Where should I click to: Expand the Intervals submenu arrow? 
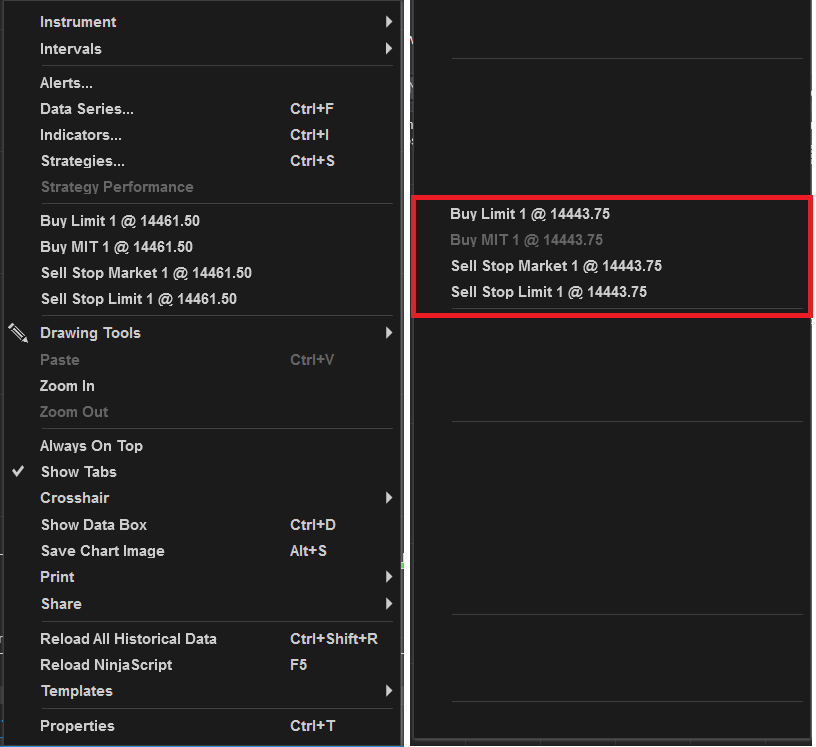tap(388, 49)
